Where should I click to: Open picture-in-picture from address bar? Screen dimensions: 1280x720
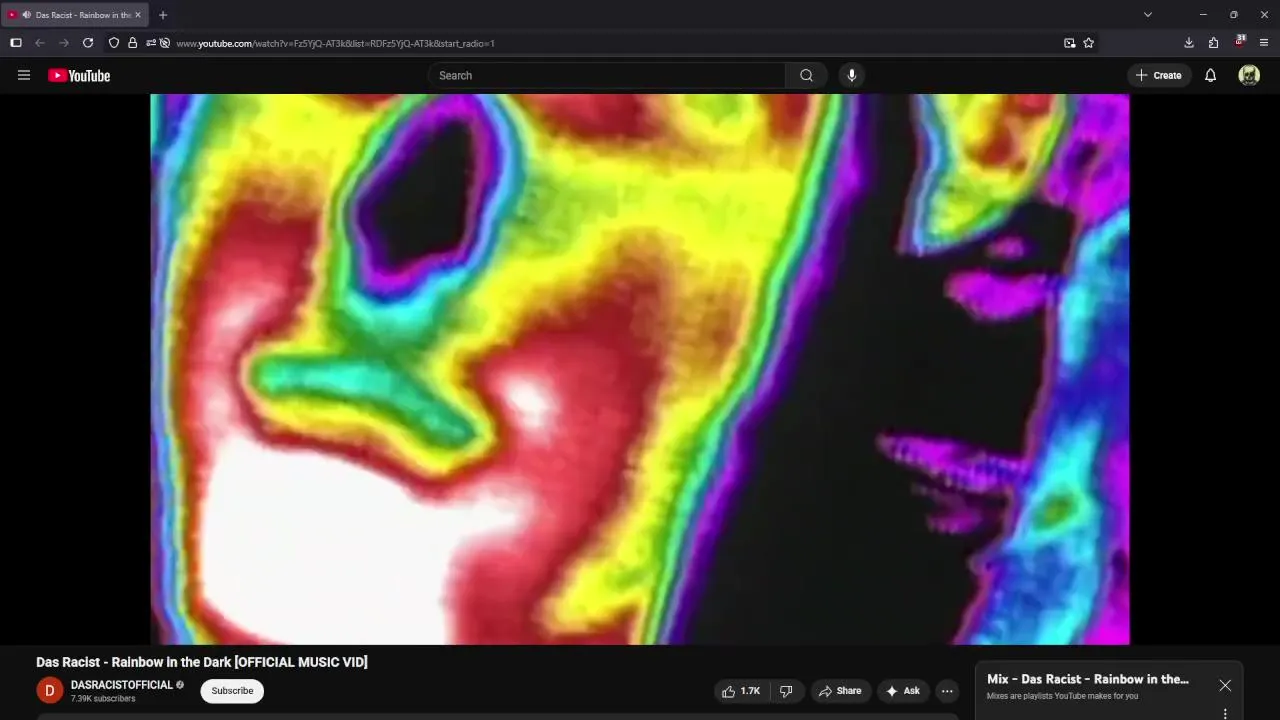tap(1069, 43)
